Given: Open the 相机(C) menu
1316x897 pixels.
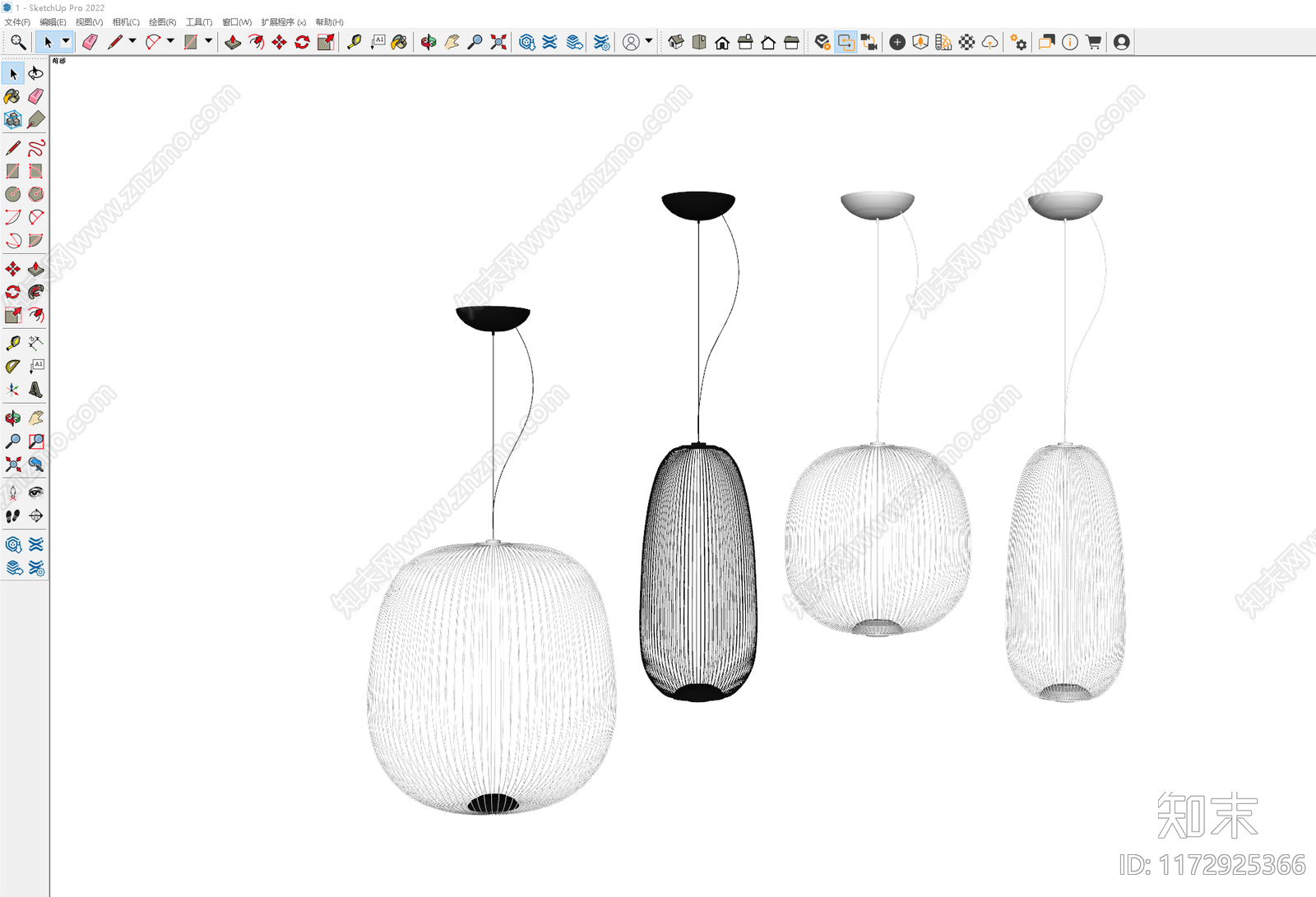Looking at the screenshot, I should pyautogui.click(x=126, y=22).
